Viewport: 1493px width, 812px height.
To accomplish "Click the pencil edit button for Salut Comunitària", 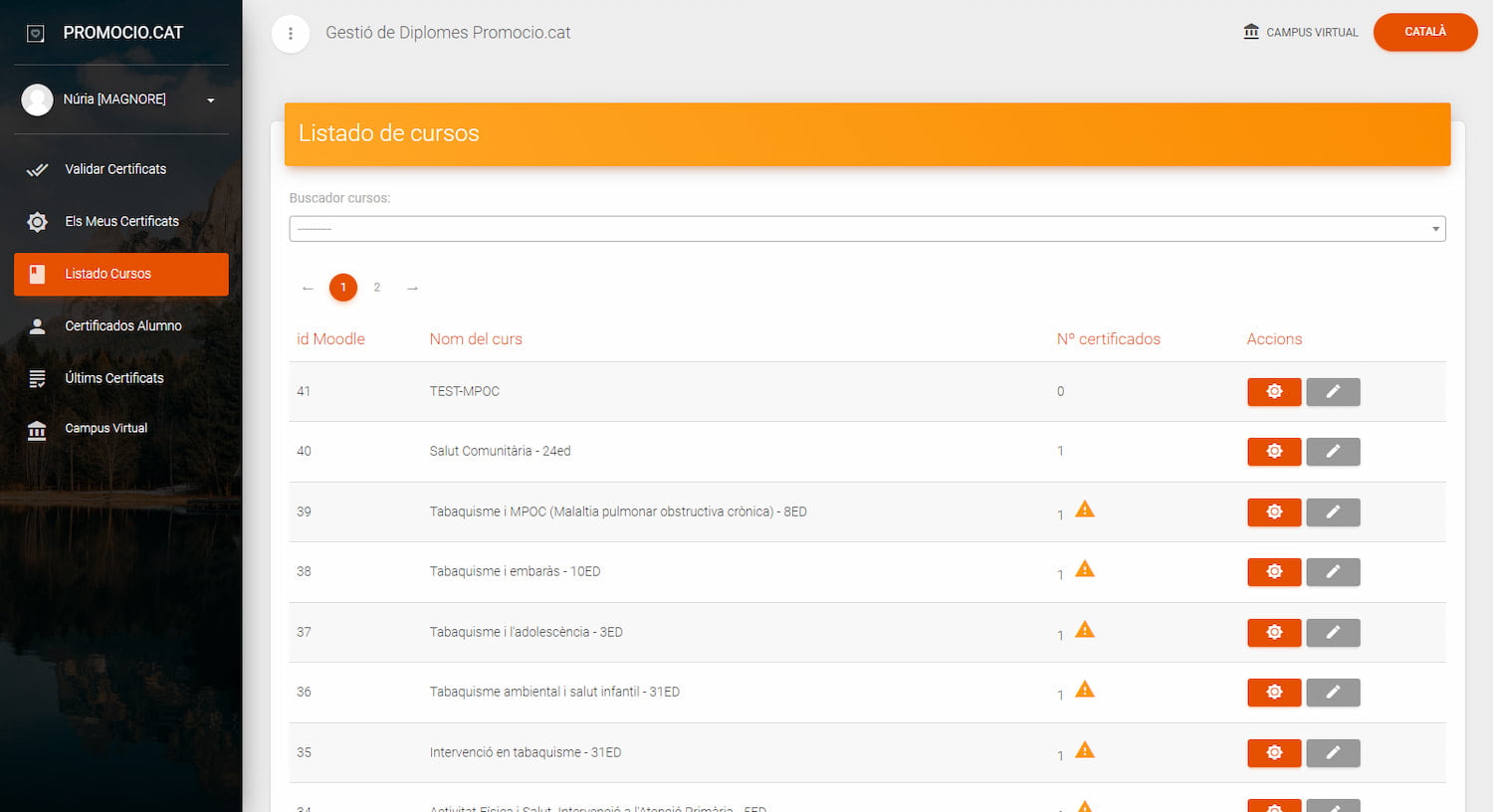I will point(1333,452).
